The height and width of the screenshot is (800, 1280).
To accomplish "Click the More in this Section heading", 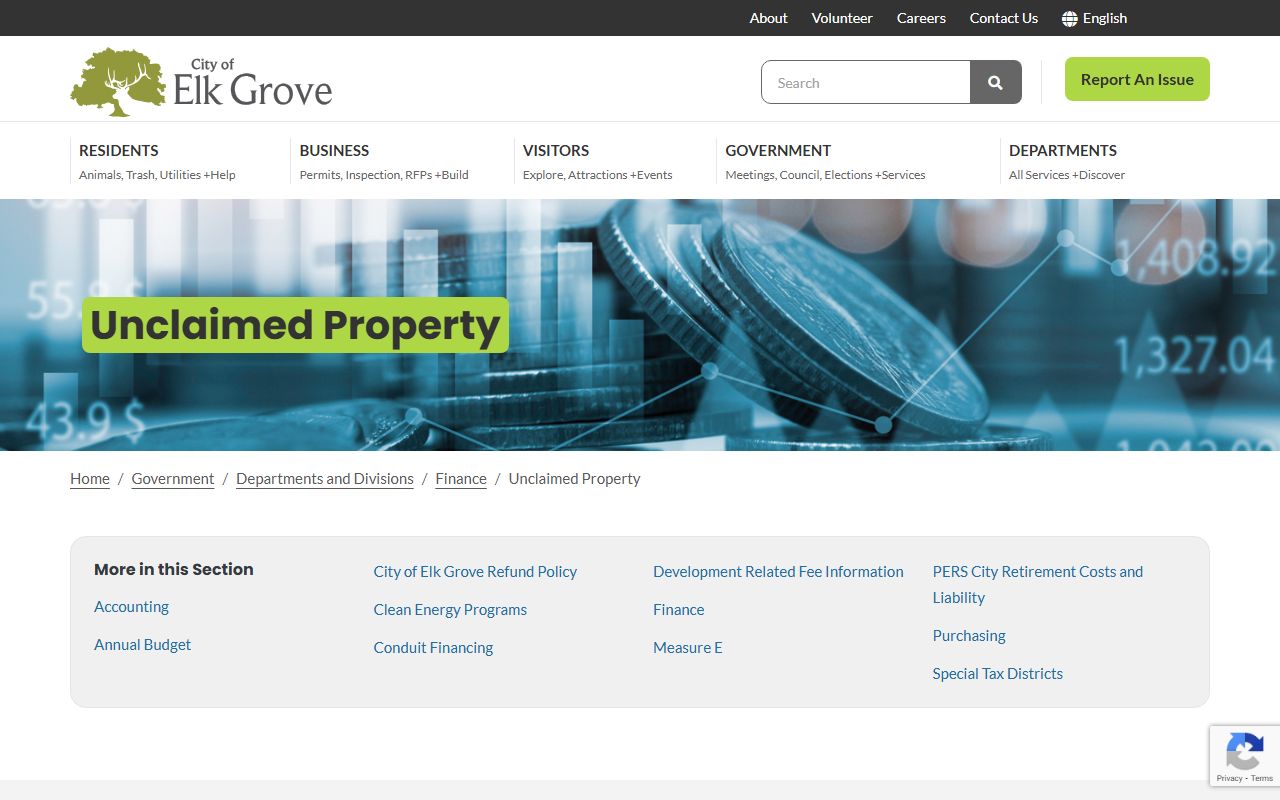I will click(174, 569).
